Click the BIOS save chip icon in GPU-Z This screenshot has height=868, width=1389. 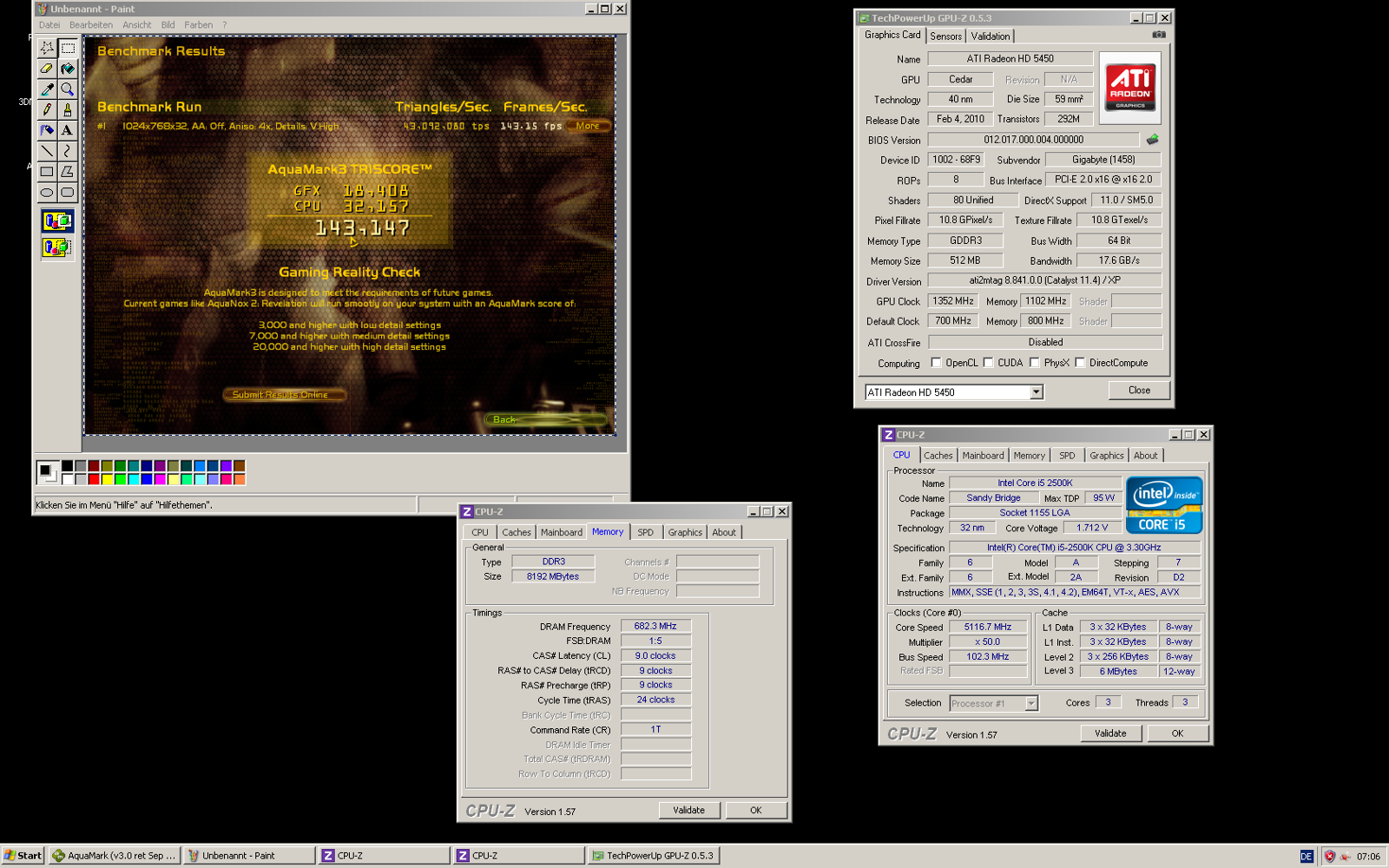click(x=1152, y=139)
